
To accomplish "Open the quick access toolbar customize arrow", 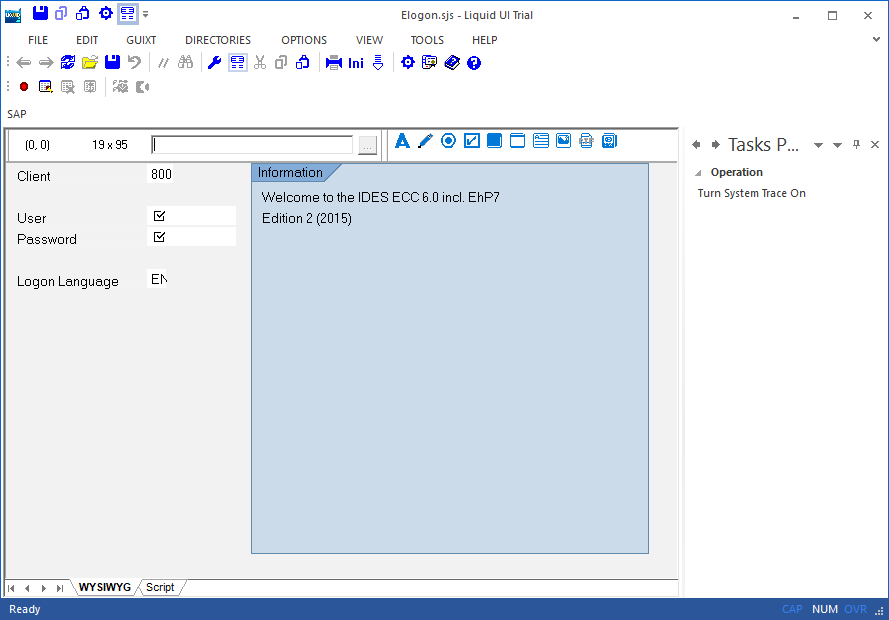I will coord(146,14).
